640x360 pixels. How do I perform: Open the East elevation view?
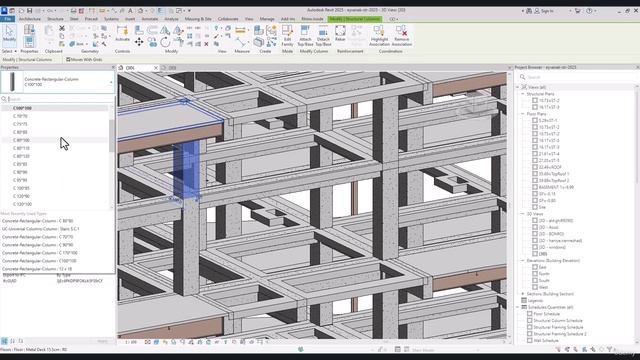click(542, 267)
